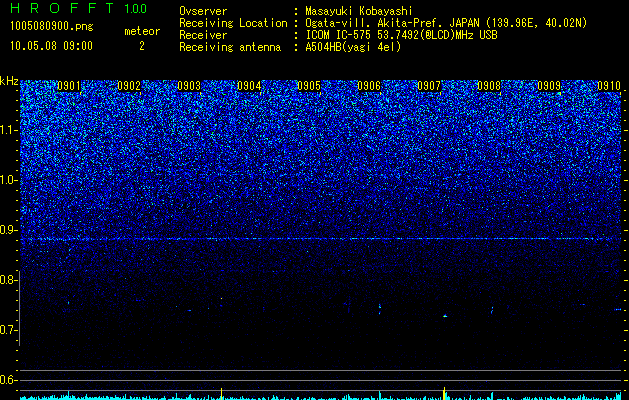The width and height of the screenshot is (629, 400).
Task: Click the 1.1 kHz axis label
Action: click(9, 130)
